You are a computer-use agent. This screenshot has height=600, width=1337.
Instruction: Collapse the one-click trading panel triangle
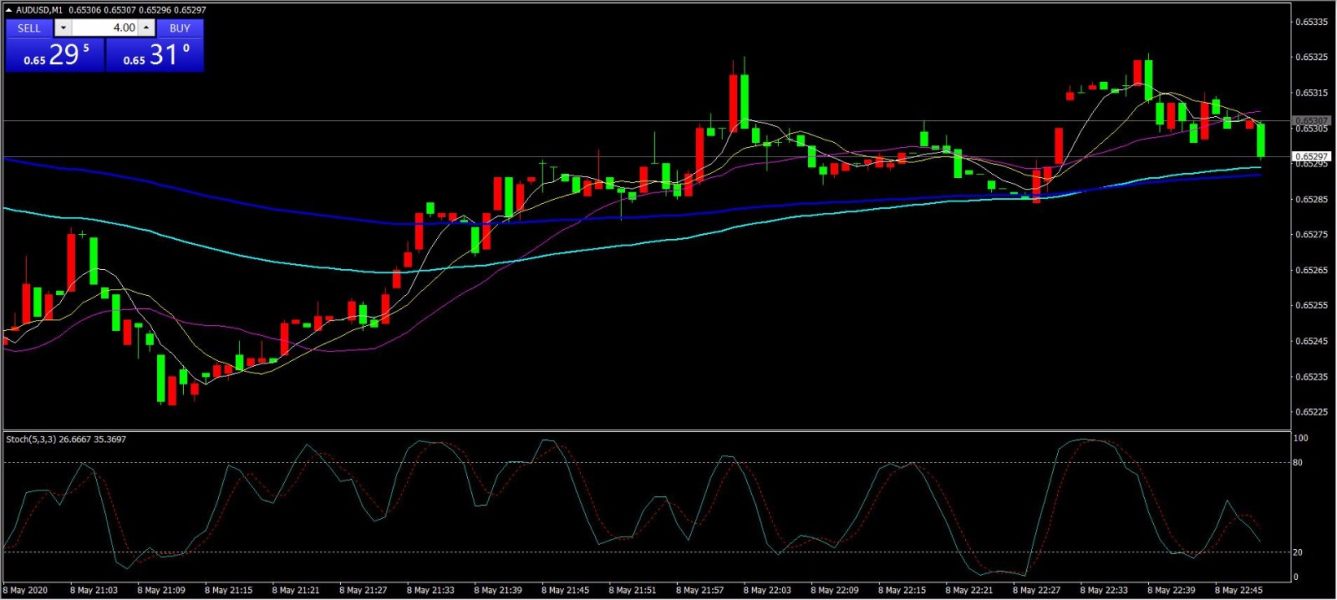(x=9, y=10)
